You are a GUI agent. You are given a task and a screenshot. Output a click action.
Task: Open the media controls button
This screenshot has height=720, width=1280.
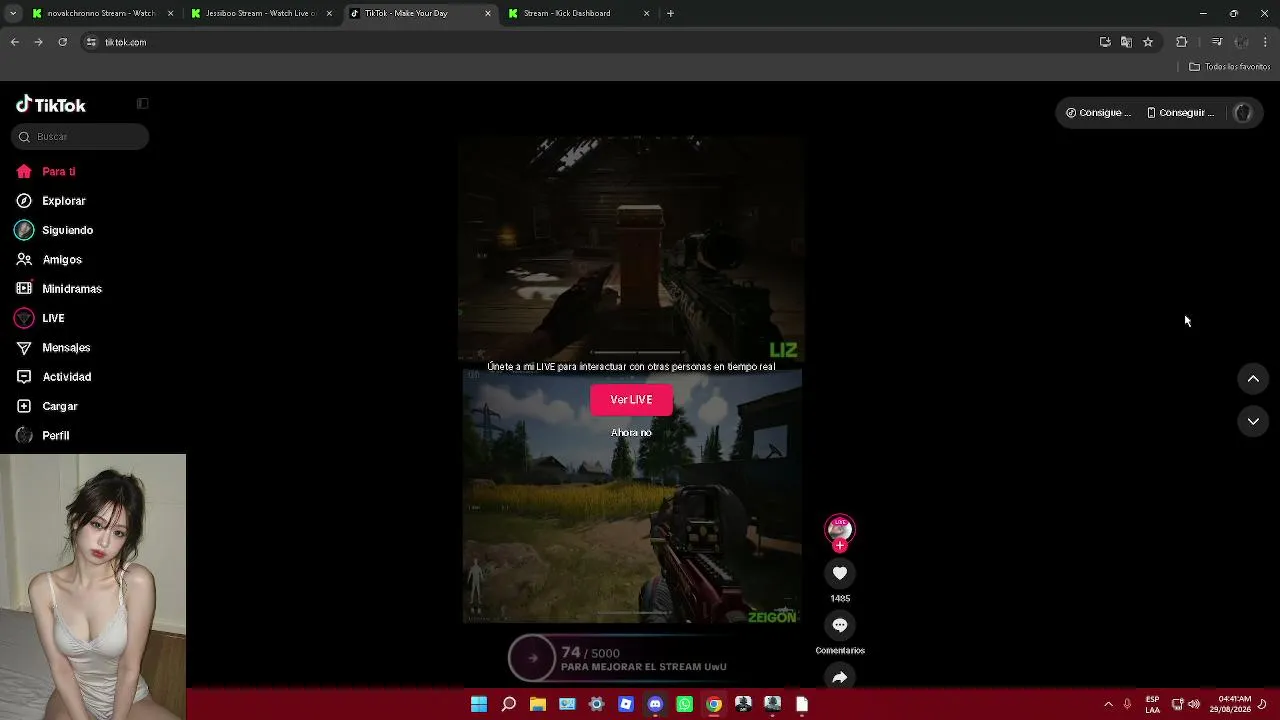(1217, 42)
